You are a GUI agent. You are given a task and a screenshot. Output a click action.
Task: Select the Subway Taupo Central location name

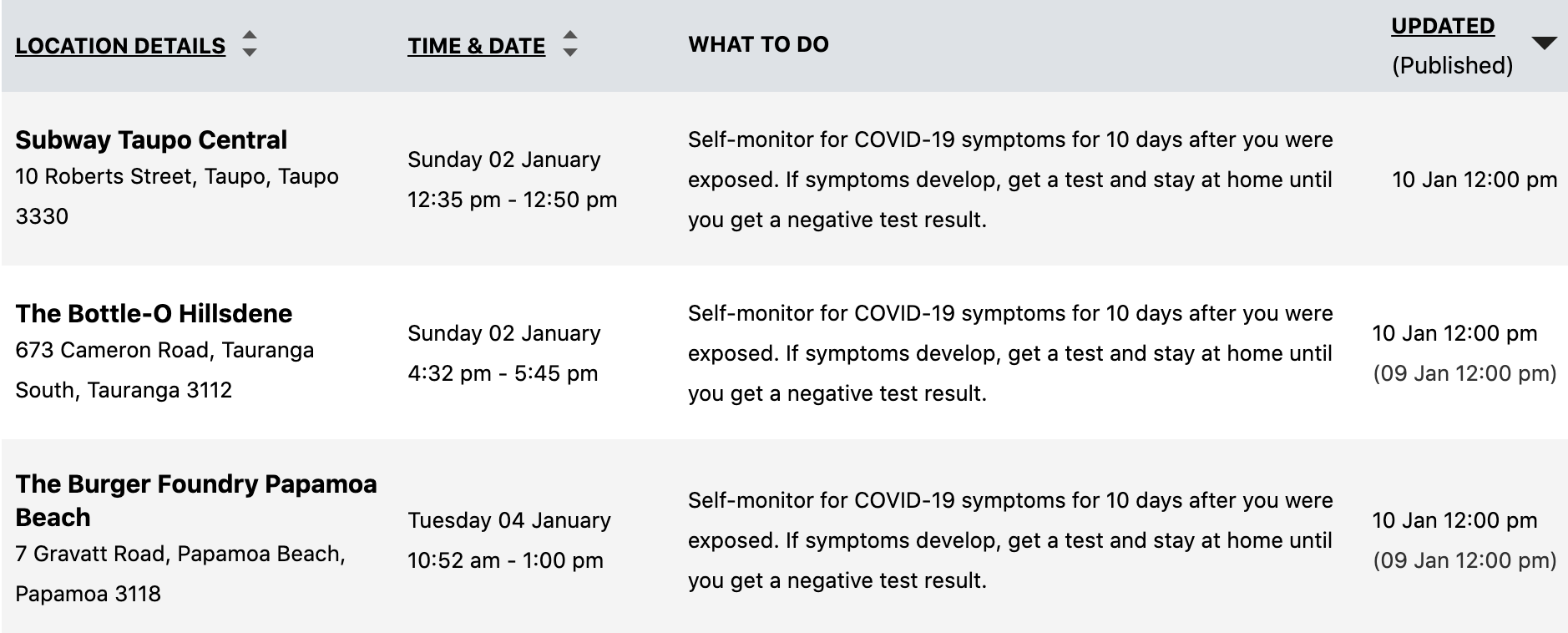point(151,139)
